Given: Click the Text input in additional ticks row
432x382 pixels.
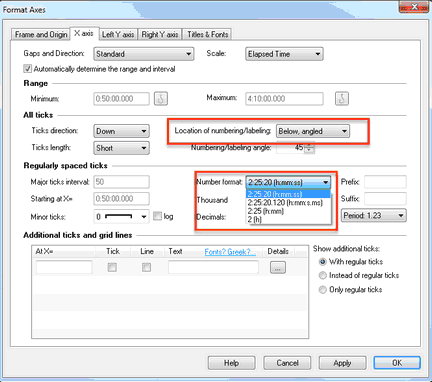Looking at the screenshot, I should click(x=213, y=267).
